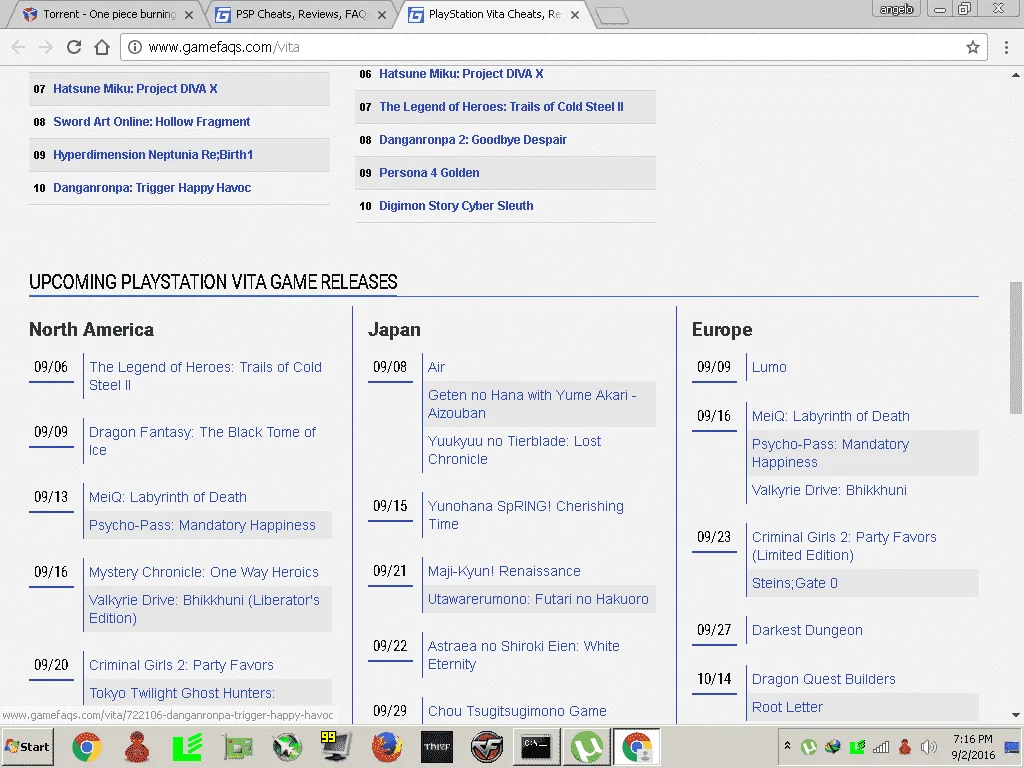The image size is (1024, 768).
Task: Open the uTorrent taskbar button
Action: [x=586, y=746]
